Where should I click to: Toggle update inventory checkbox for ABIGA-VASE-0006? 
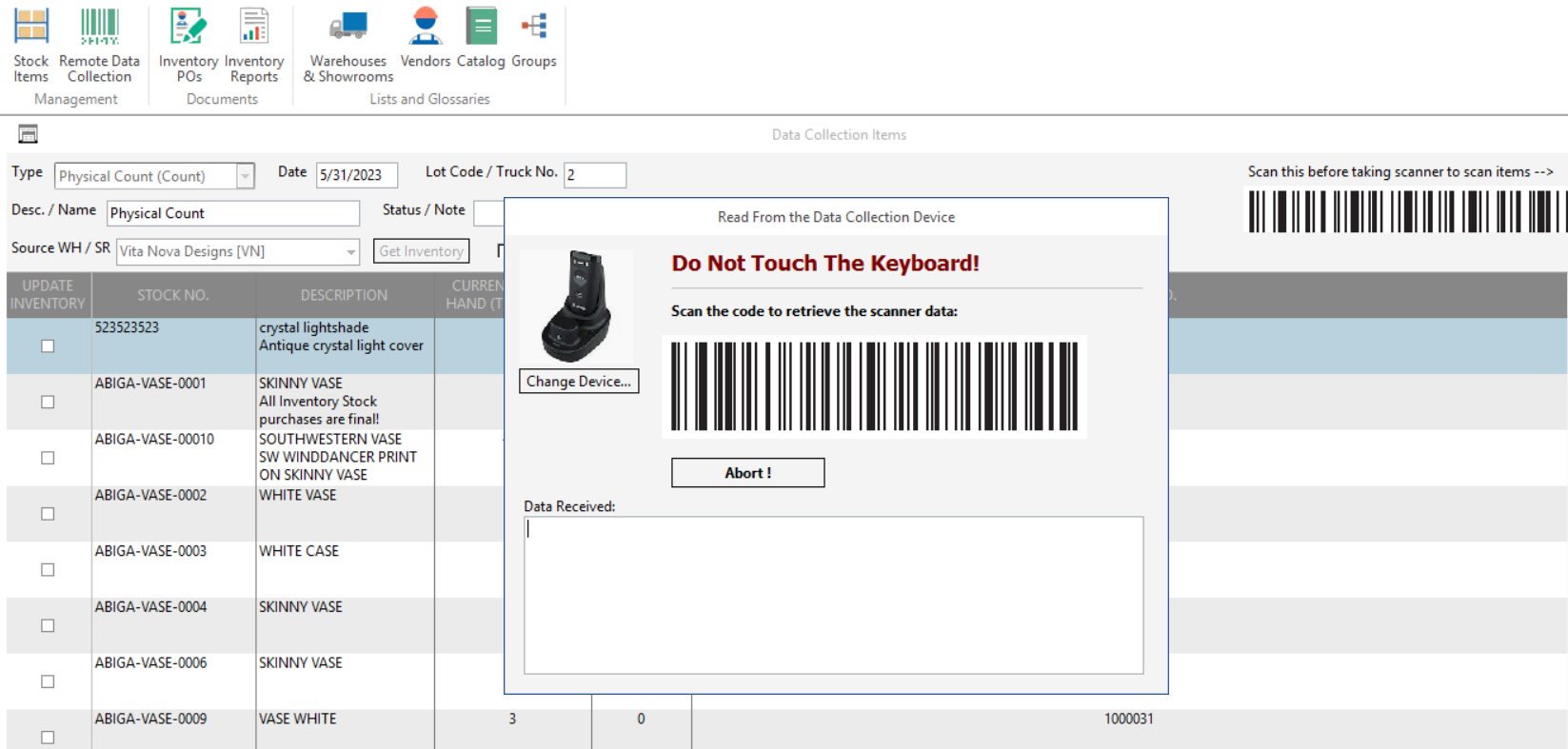[x=48, y=681]
